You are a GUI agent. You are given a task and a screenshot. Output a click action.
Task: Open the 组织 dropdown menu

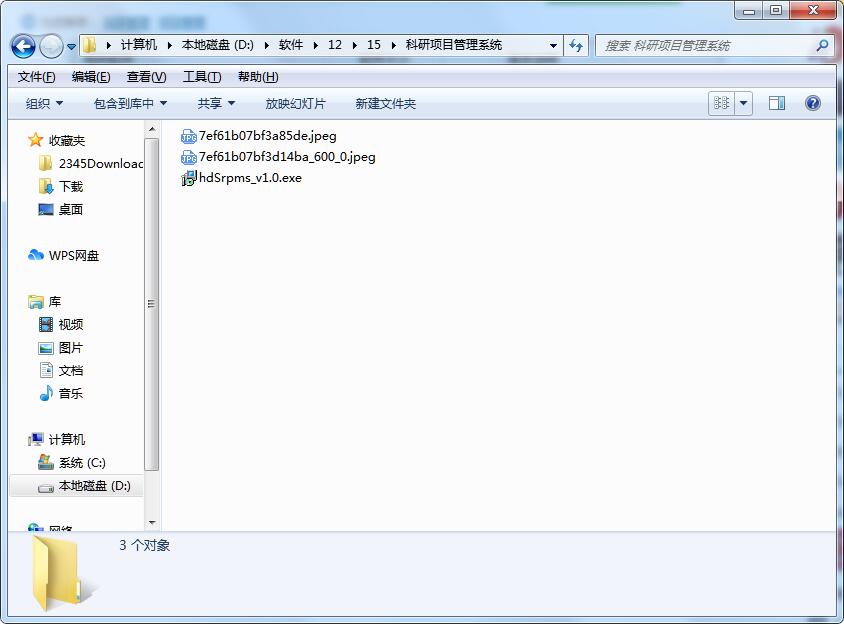[x=44, y=103]
